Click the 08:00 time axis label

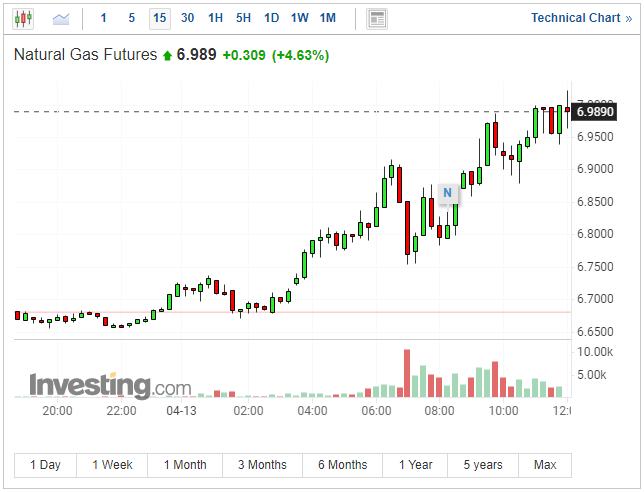pyautogui.click(x=439, y=411)
